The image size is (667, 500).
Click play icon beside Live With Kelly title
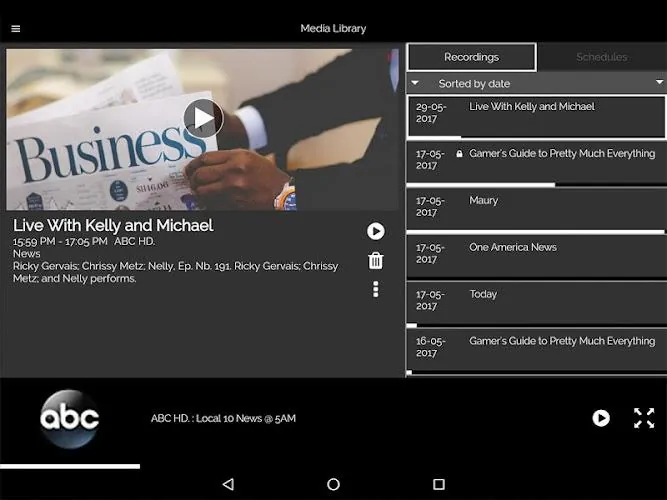click(376, 231)
